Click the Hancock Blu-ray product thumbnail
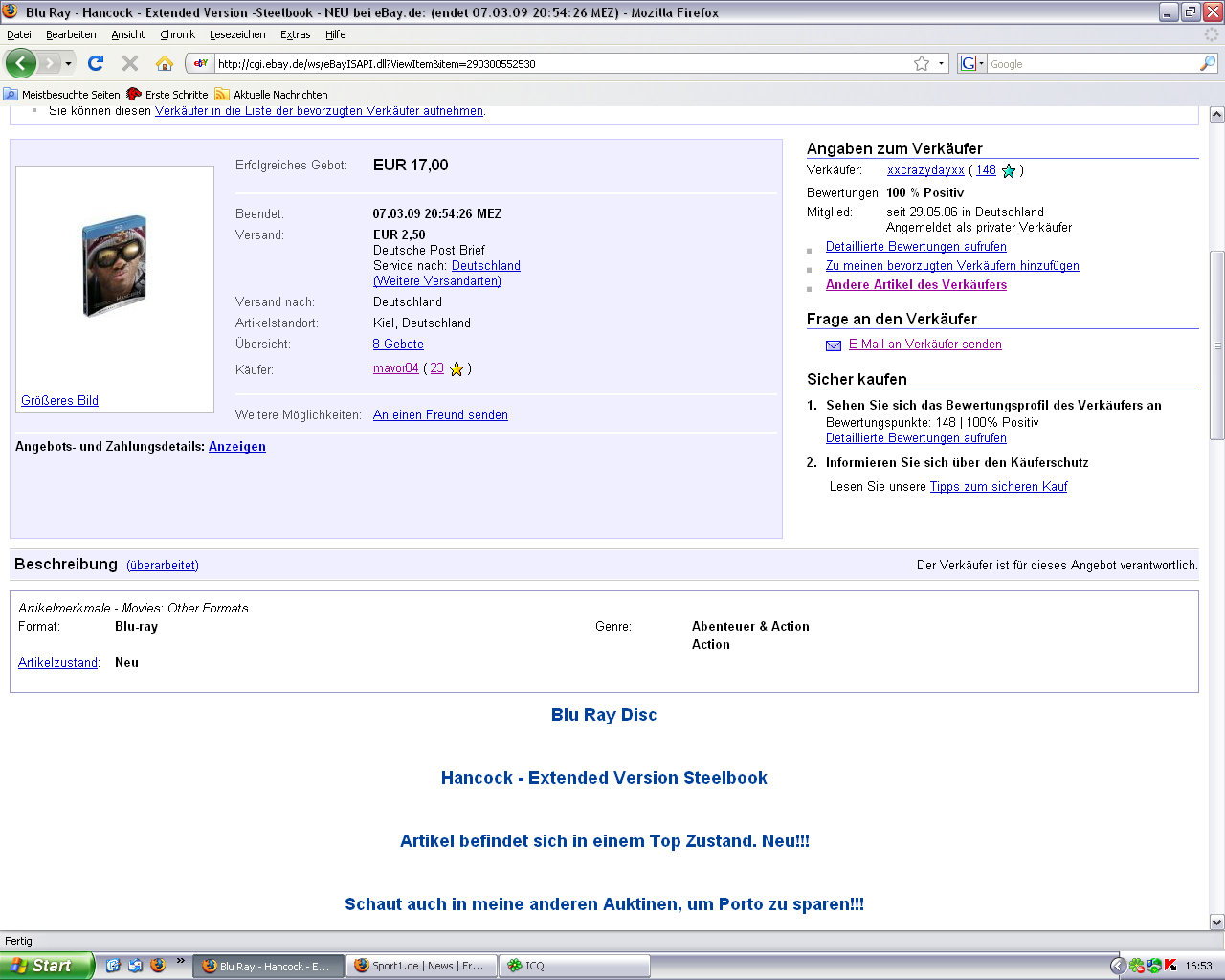The width and height of the screenshot is (1225, 980). point(114,266)
